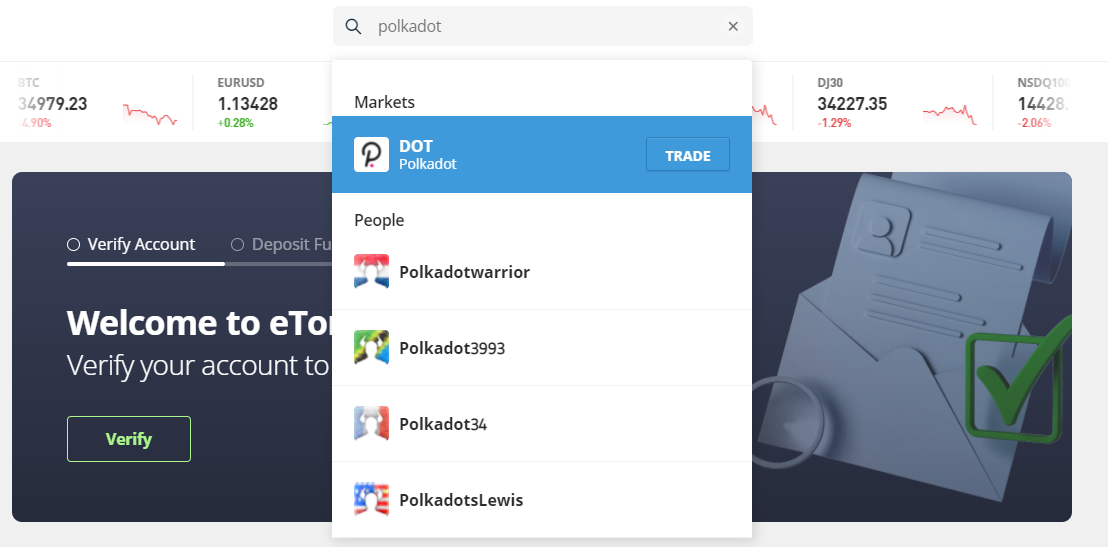Click Polkadot3993's avatar icon
The width and height of the screenshot is (1108, 547).
coord(372,348)
